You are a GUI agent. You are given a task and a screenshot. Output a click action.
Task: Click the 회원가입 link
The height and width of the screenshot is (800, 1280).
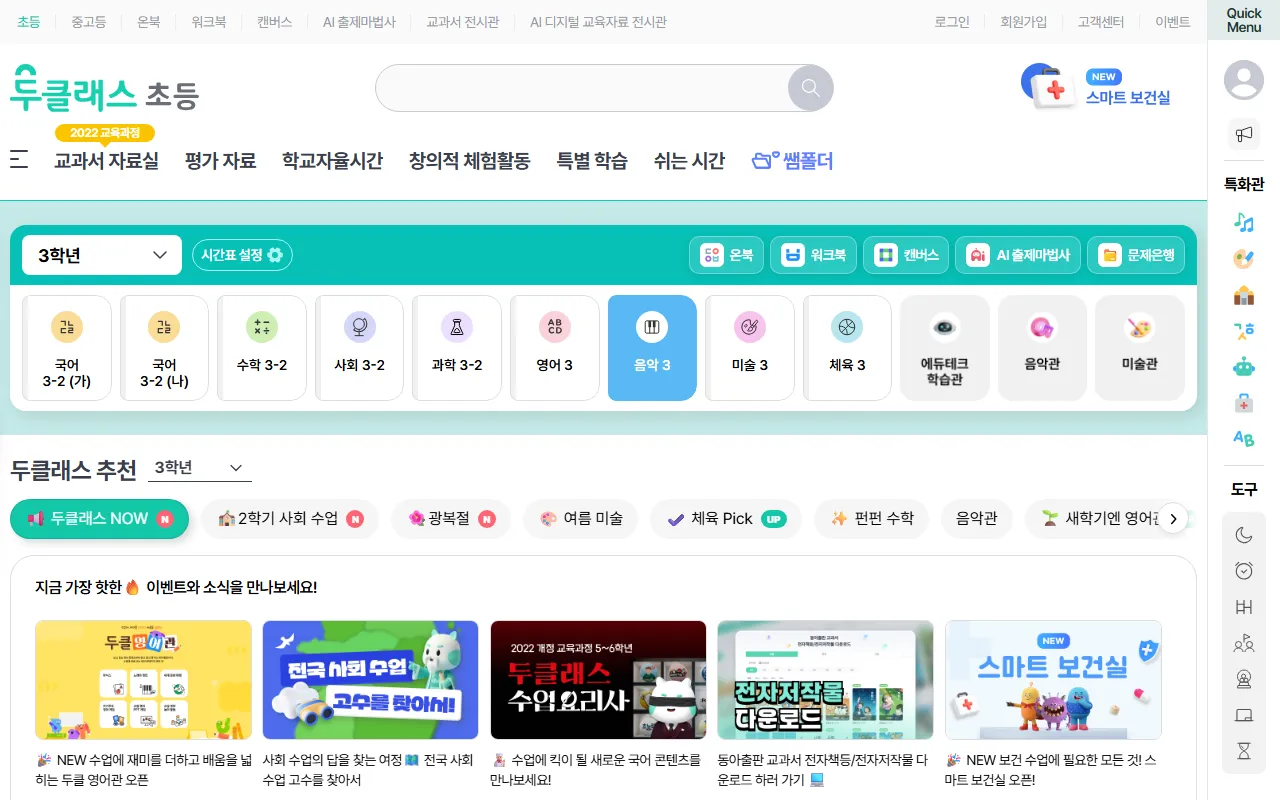pos(1024,22)
